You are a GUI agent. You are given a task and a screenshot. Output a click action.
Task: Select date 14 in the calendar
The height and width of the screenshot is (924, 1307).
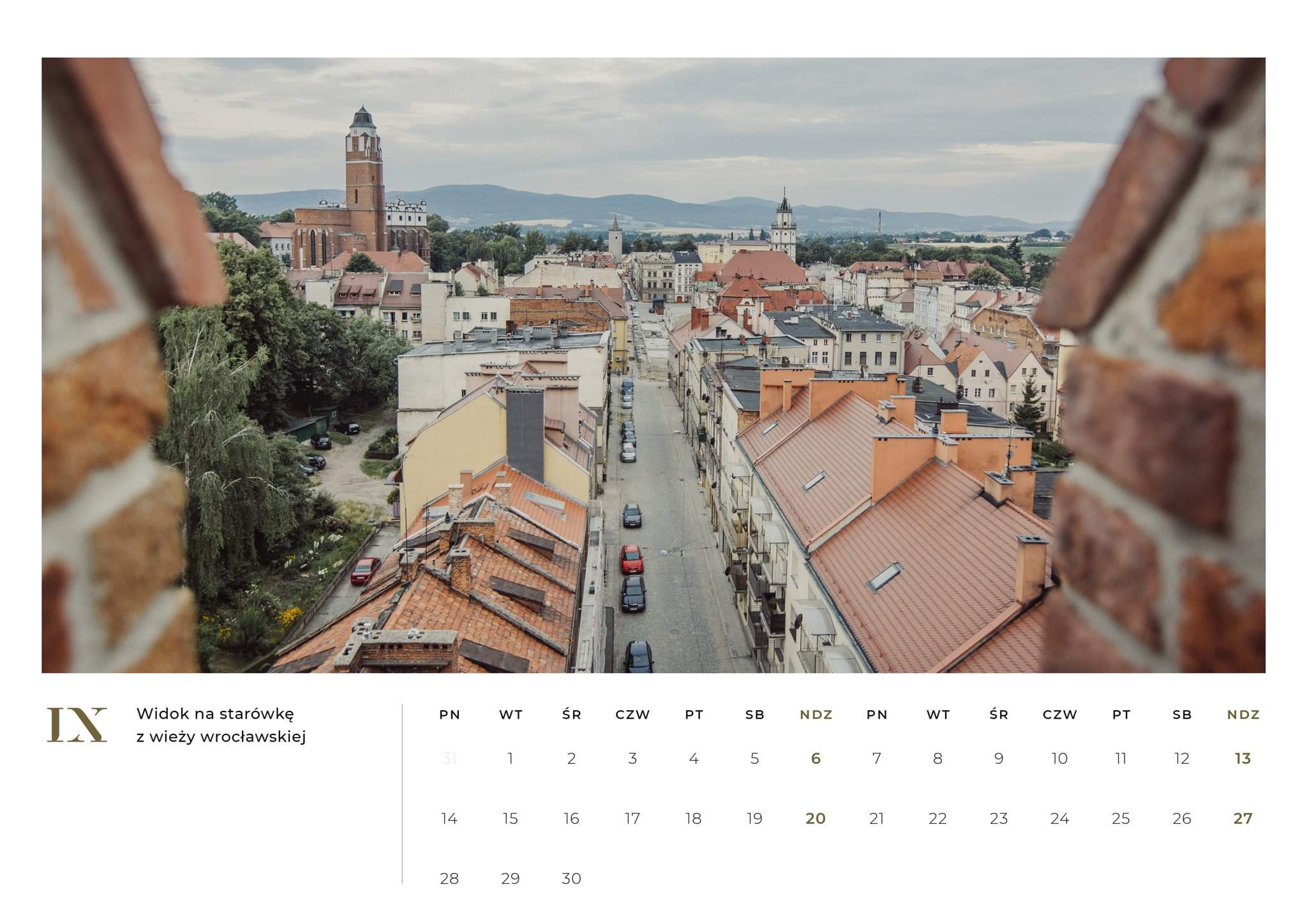pos(449,819)
